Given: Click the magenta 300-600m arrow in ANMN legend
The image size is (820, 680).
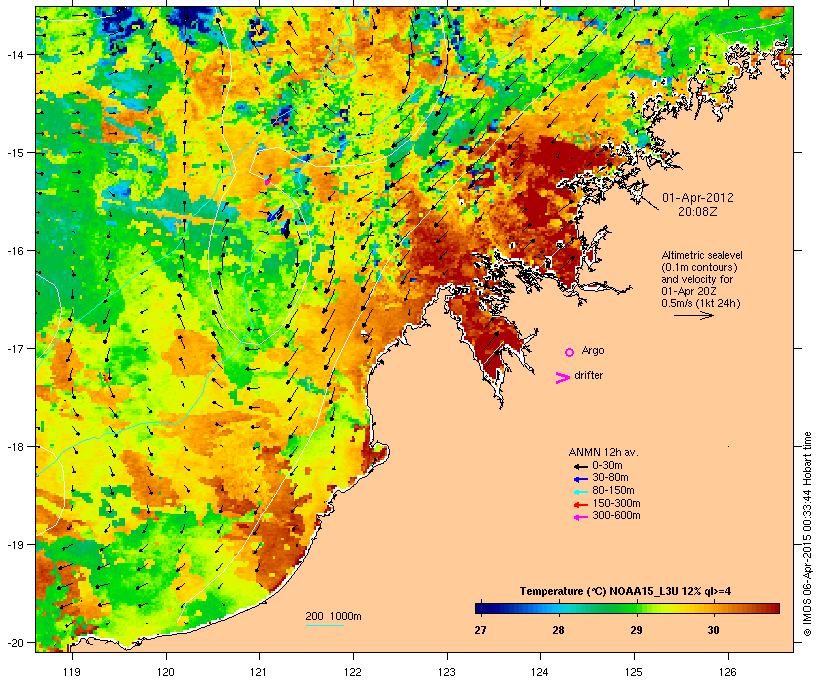Looking at the screenshot, I should (580, 517).
